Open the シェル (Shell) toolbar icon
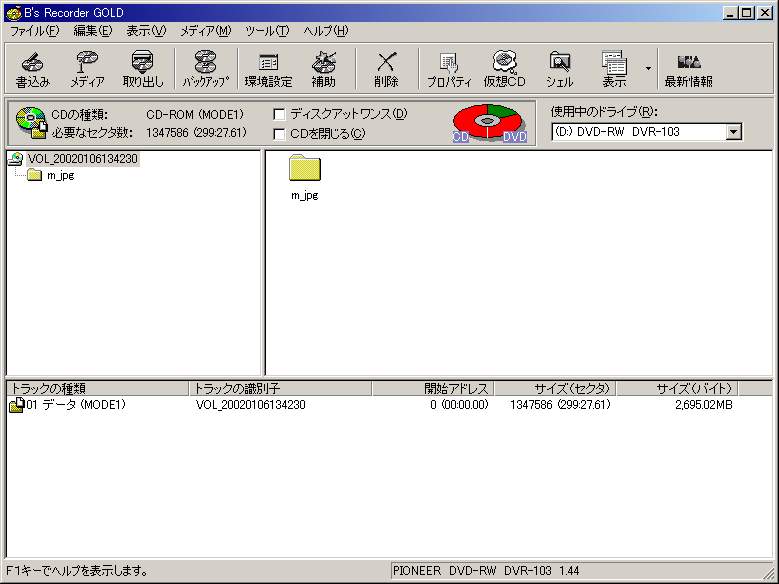779x584 pixels. pyautogui.click(x=559, y=69)
